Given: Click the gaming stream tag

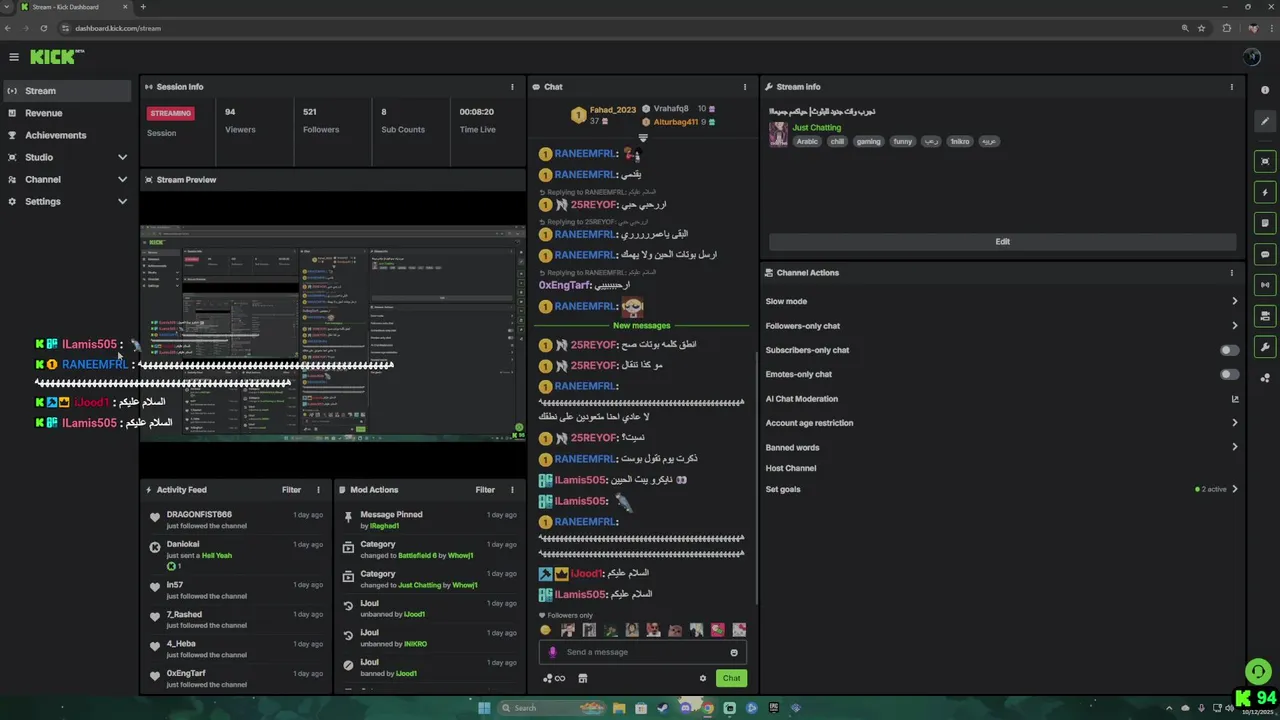Looking at the screenshot, I should click(x=868, y=142).
